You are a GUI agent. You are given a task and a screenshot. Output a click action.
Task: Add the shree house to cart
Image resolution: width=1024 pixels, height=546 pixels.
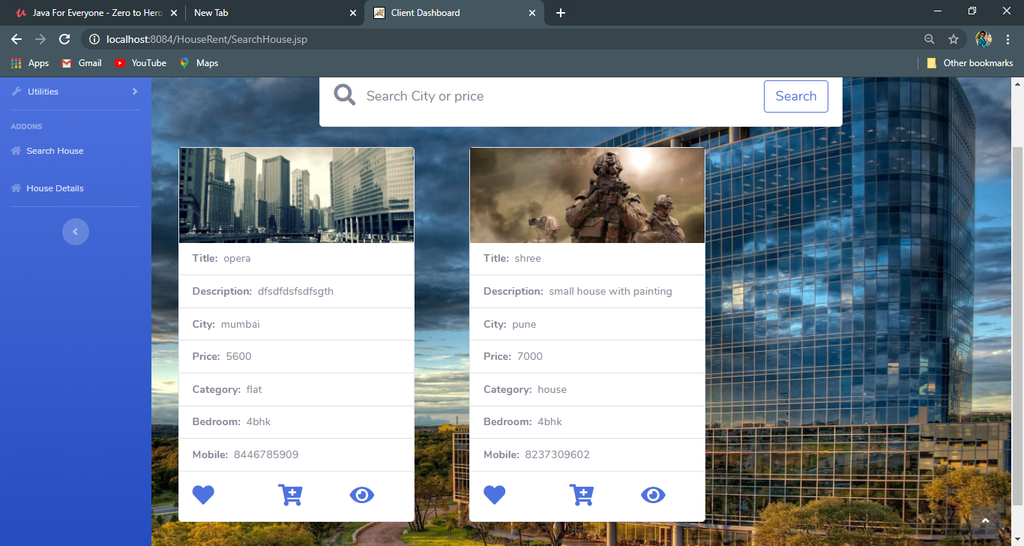point(581,494)
